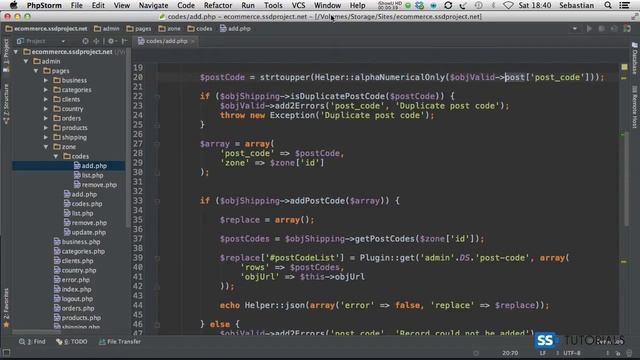
Task: Click the yellow inspection indicator above the scrollbar
Action: pos(624,67)
